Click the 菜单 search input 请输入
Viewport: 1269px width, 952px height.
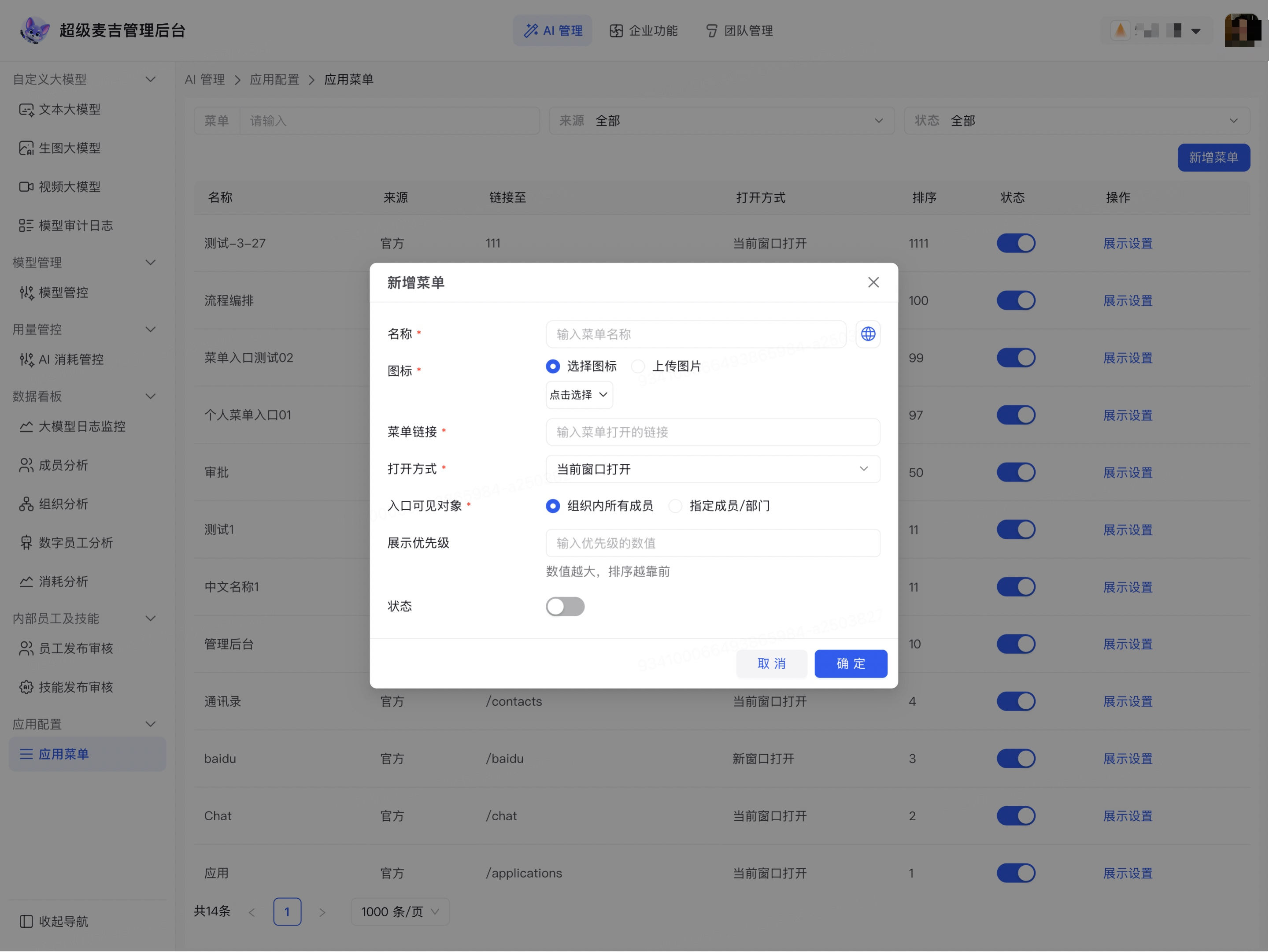[x=389, y=121]
